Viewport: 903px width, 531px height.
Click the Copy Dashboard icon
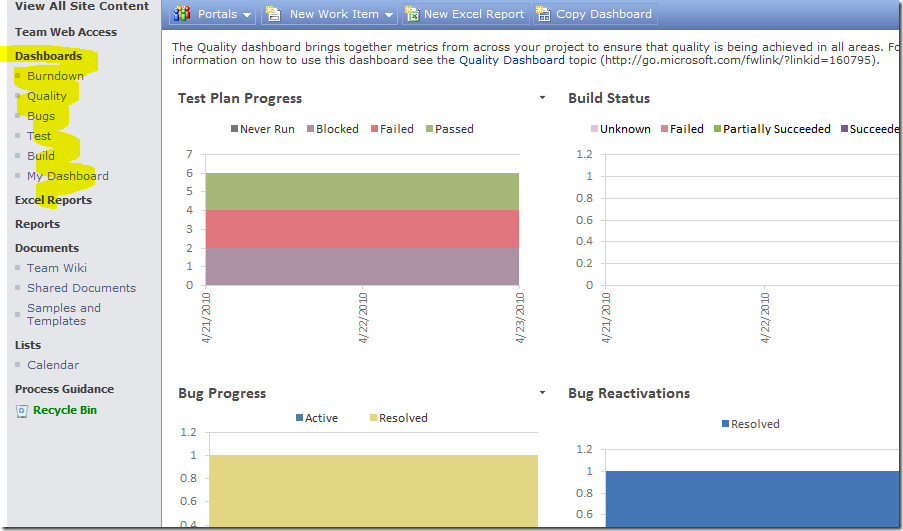[543, 14]
